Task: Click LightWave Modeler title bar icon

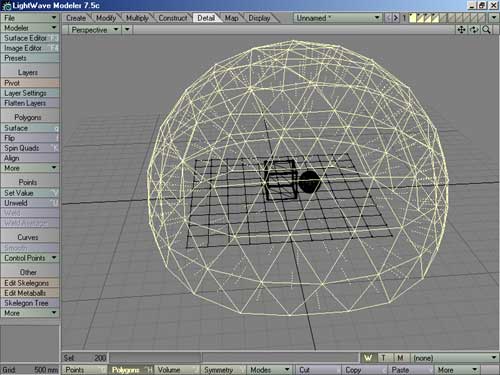Action: click(6, 6)
